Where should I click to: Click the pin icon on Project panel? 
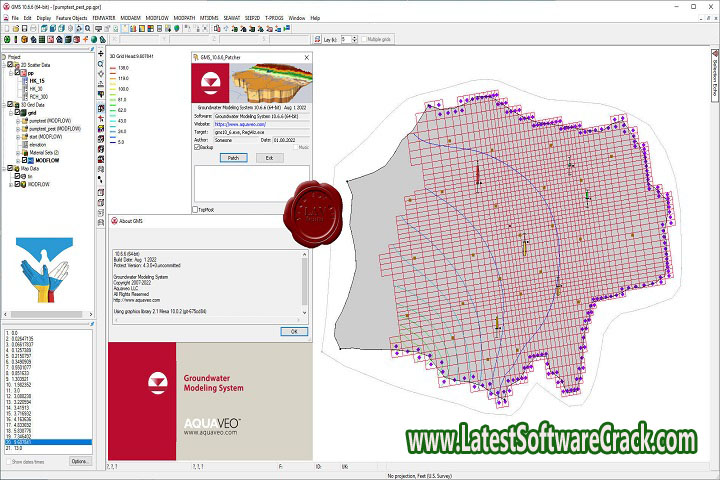point(92,47)
